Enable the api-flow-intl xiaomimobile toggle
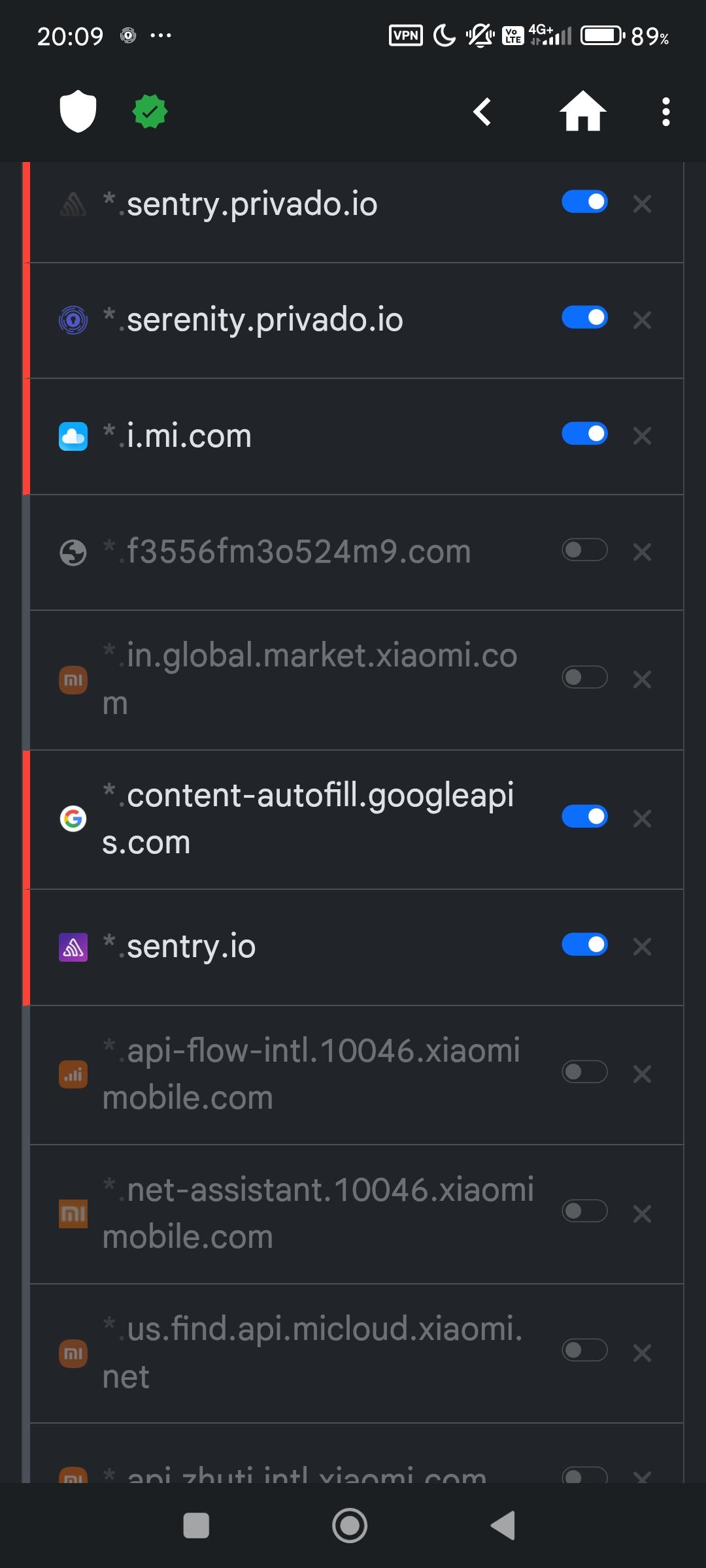This screenshot has width=706, height=1568. [584, 1072]
